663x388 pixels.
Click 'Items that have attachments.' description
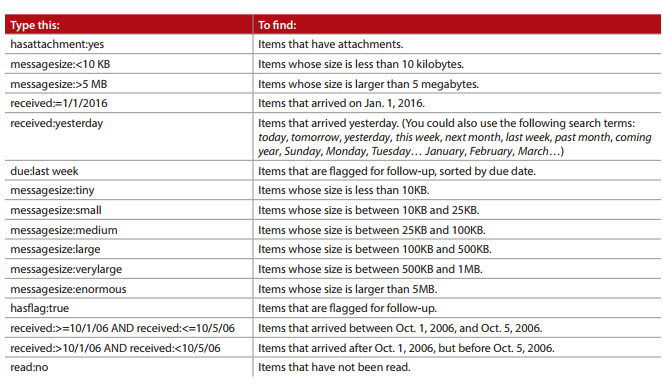331,44
